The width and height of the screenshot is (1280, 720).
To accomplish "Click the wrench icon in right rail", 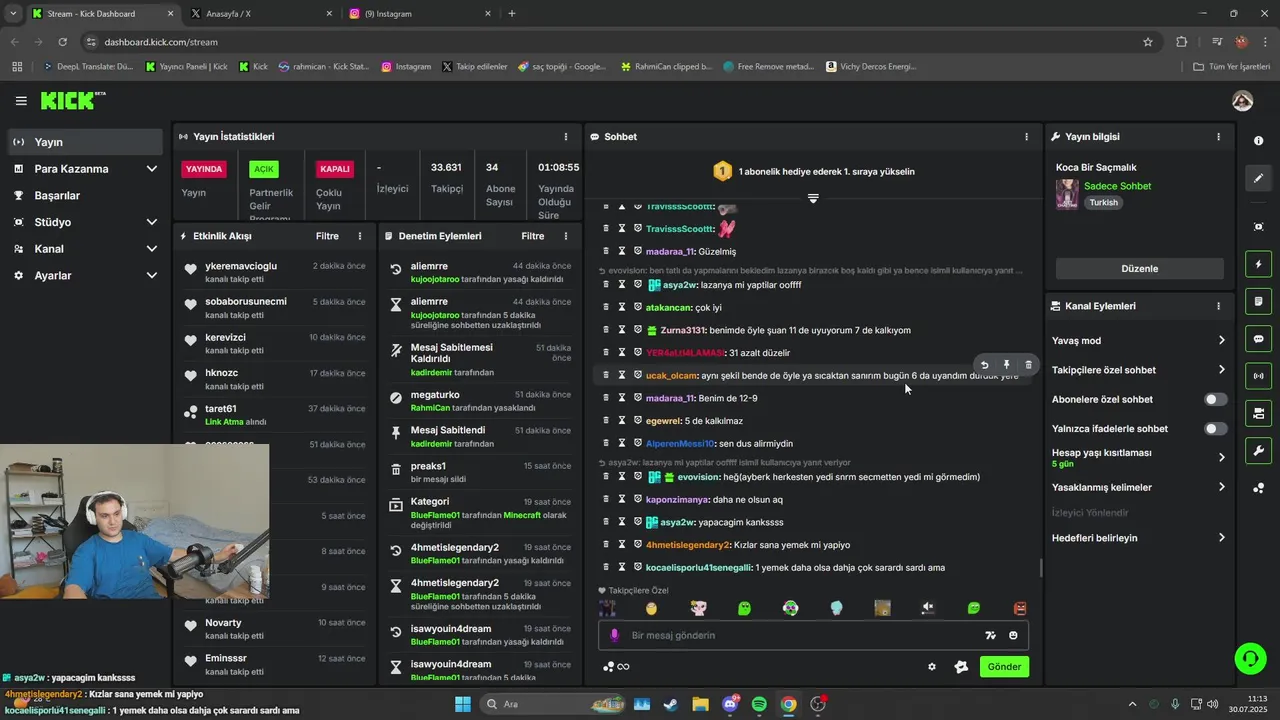I will pyautogui.click(x=1258, y=450).
